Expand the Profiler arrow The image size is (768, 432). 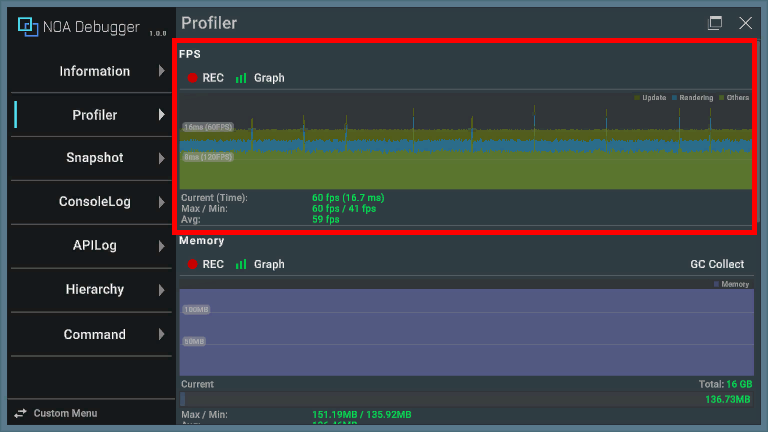[162, 115]
